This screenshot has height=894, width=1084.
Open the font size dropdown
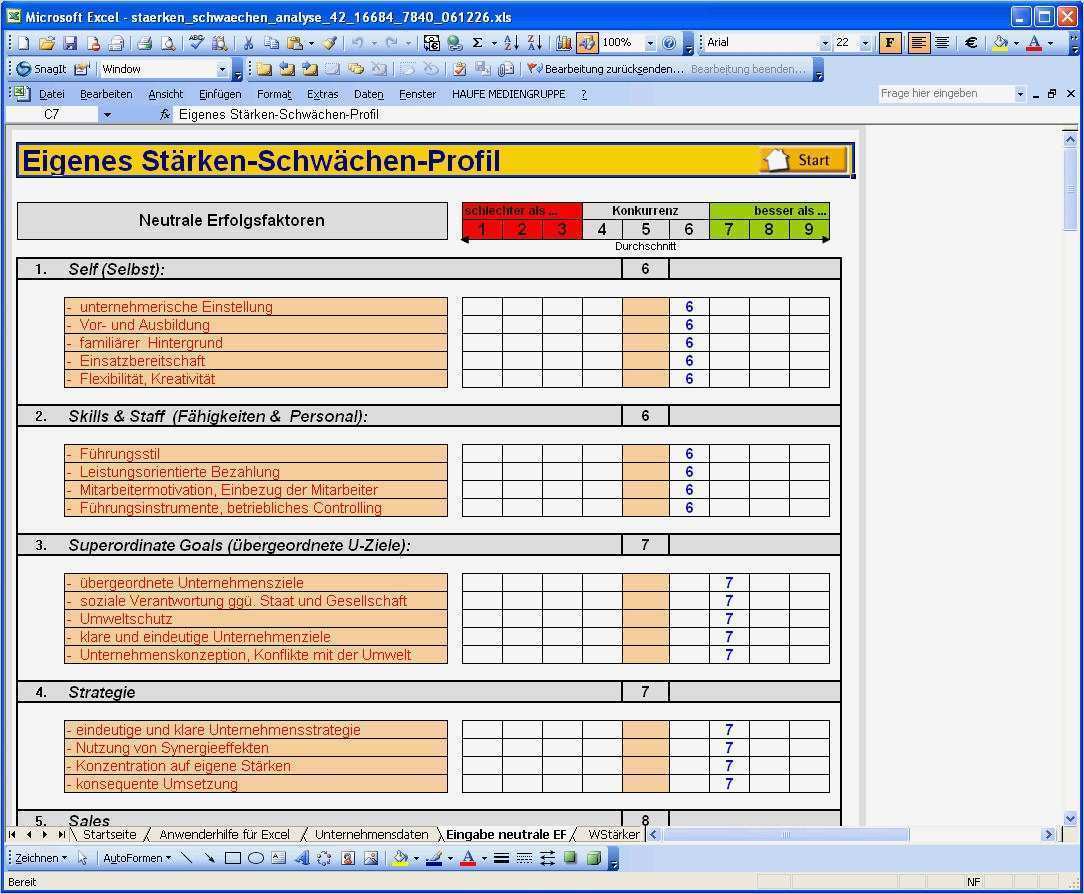(x=866, y=42)
